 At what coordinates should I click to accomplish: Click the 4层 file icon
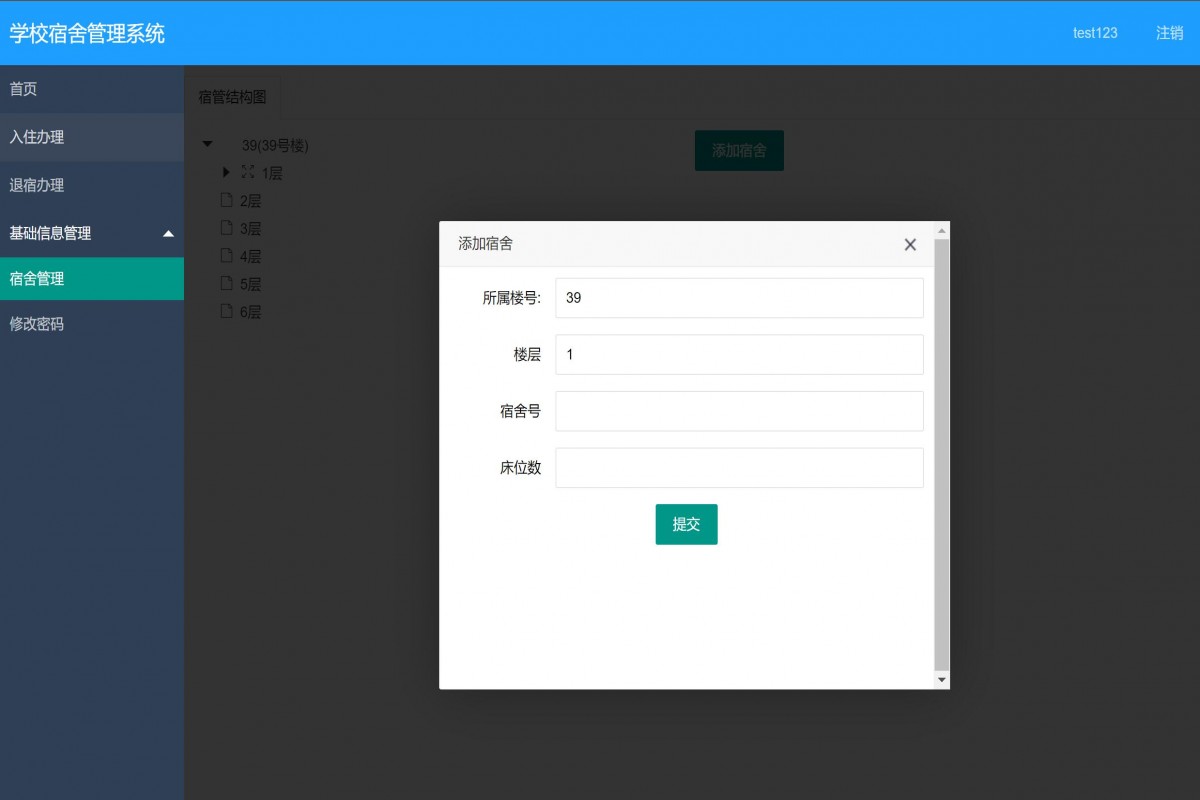coord(227,256)
